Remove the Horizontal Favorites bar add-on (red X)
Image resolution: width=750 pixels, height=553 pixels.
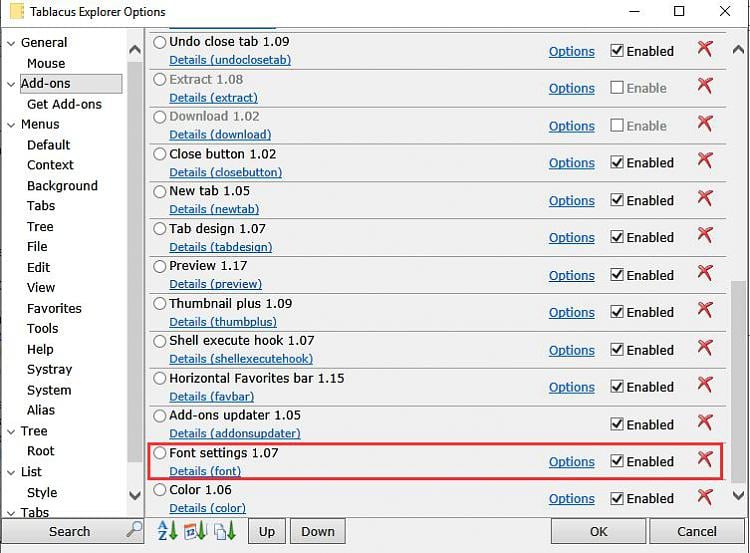pos(705,385)
